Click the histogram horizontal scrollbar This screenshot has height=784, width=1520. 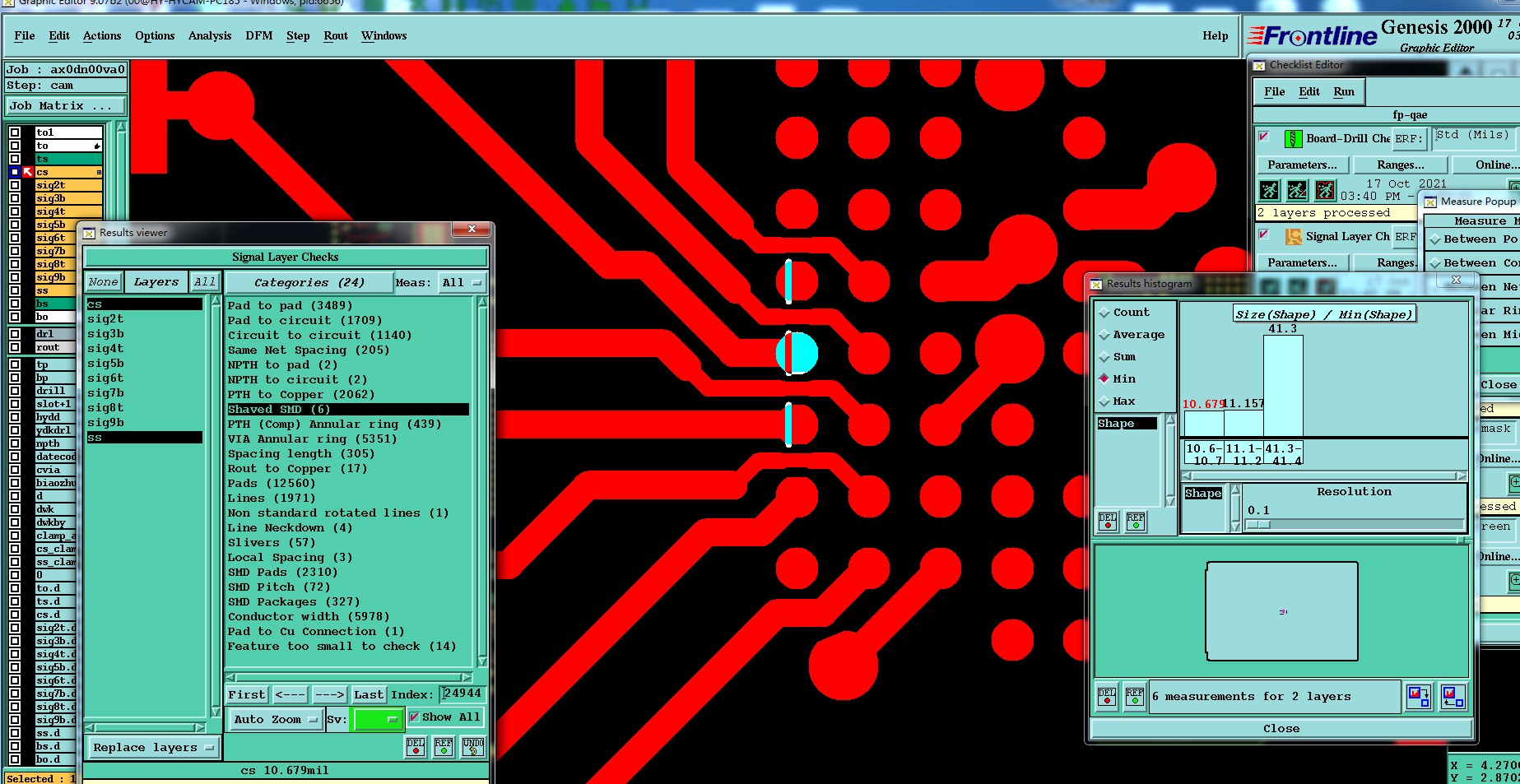[x=1324, y=476]
